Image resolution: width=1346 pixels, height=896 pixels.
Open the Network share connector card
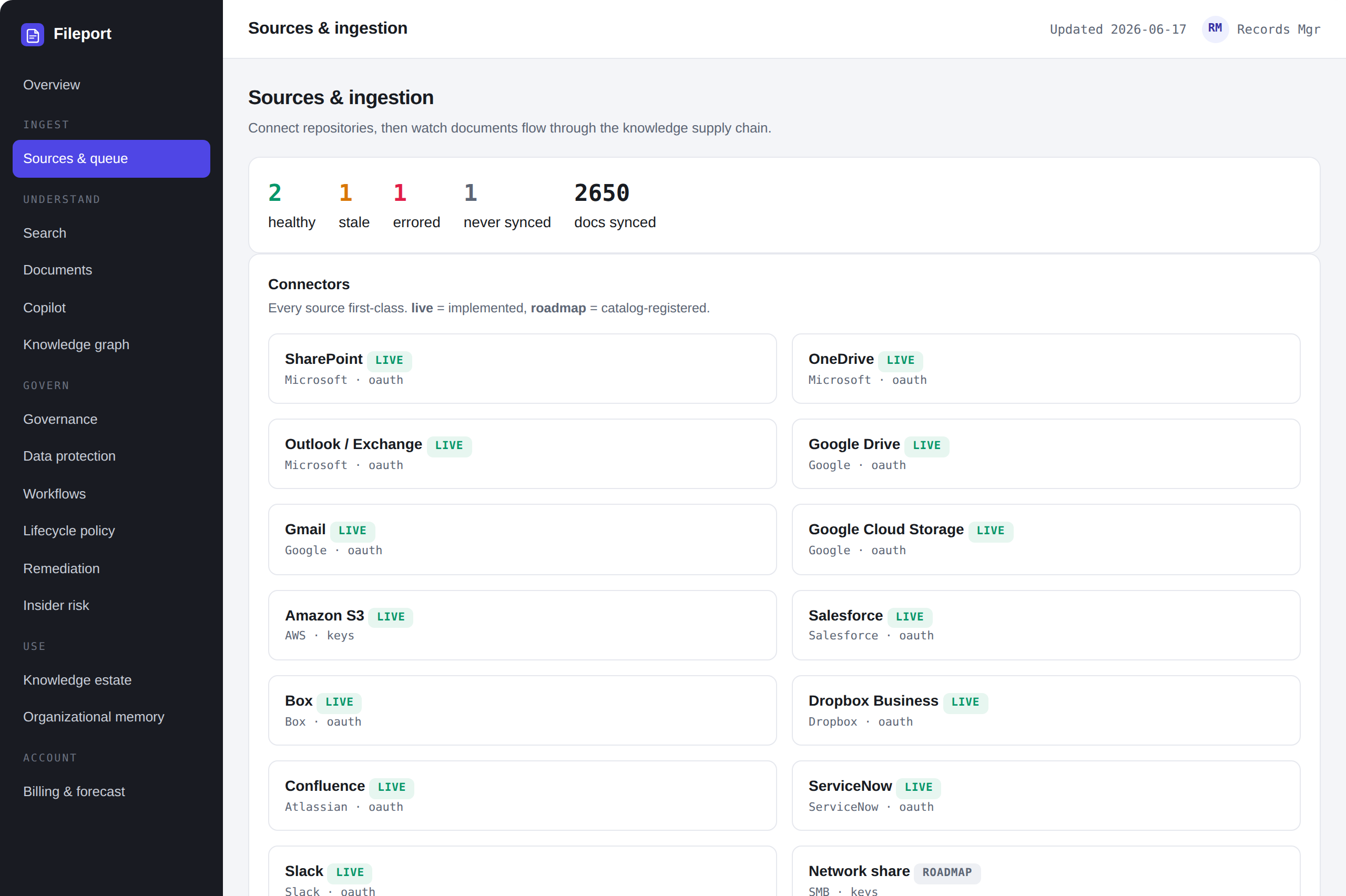[x=1045, y=871]
